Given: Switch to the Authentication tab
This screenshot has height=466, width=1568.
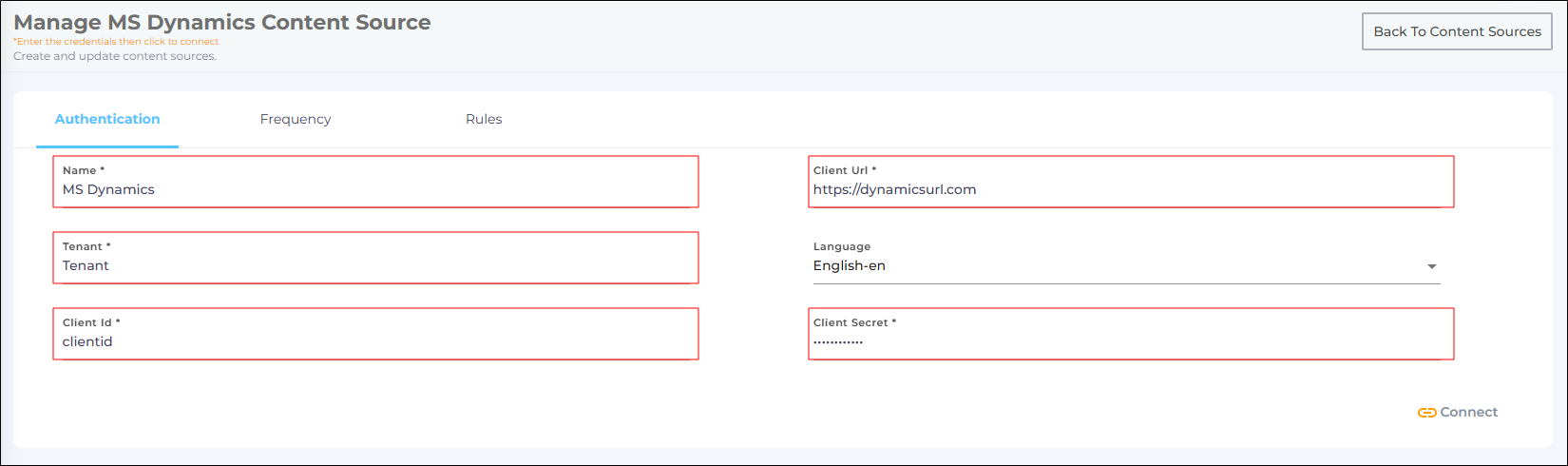Looking at the screenshot, I should 107,119.
